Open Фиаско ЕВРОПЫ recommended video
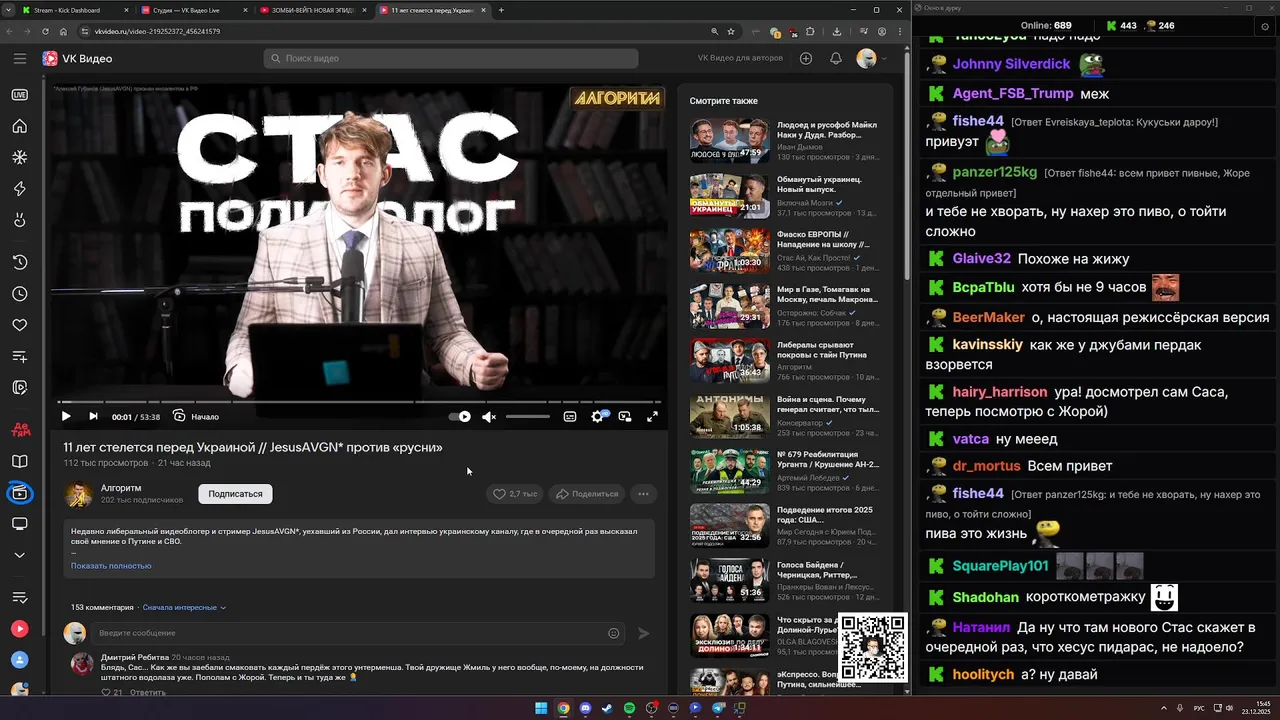 tap(784, 250)
